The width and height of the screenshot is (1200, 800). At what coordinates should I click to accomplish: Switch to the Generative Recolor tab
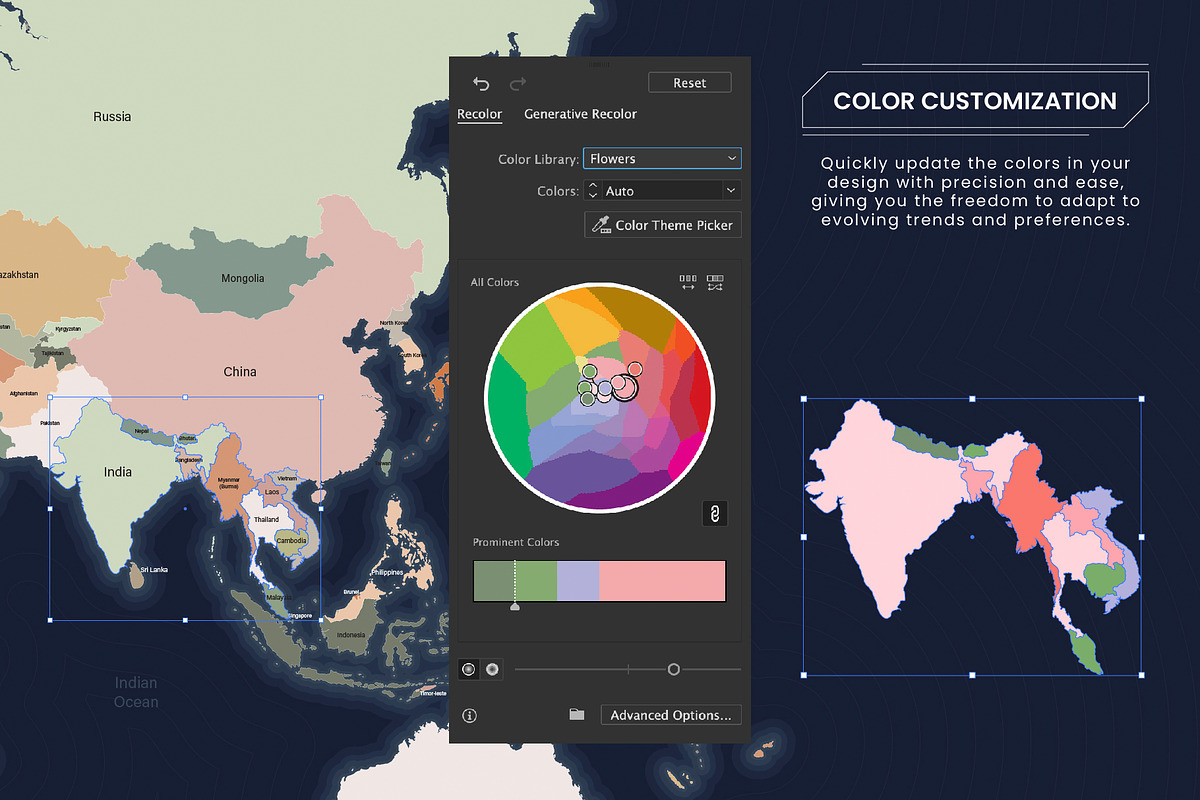[580, 114]
